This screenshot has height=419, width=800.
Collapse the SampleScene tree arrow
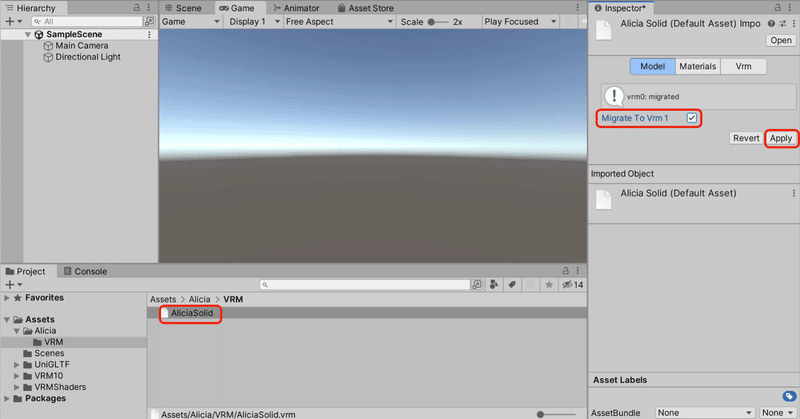(28, 35)
